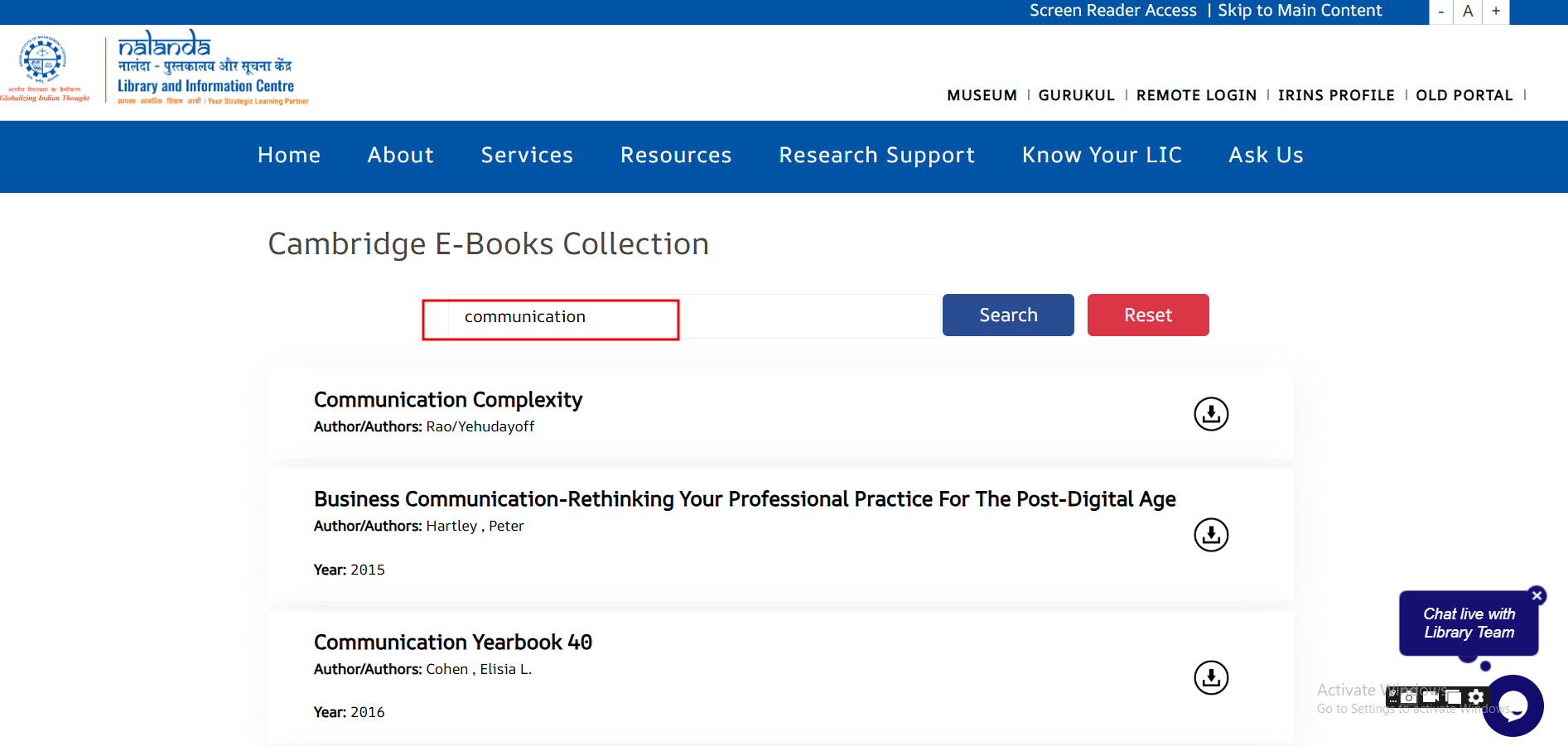Open the gear settings icon in capture toolbar

(x=1475, y=697)
